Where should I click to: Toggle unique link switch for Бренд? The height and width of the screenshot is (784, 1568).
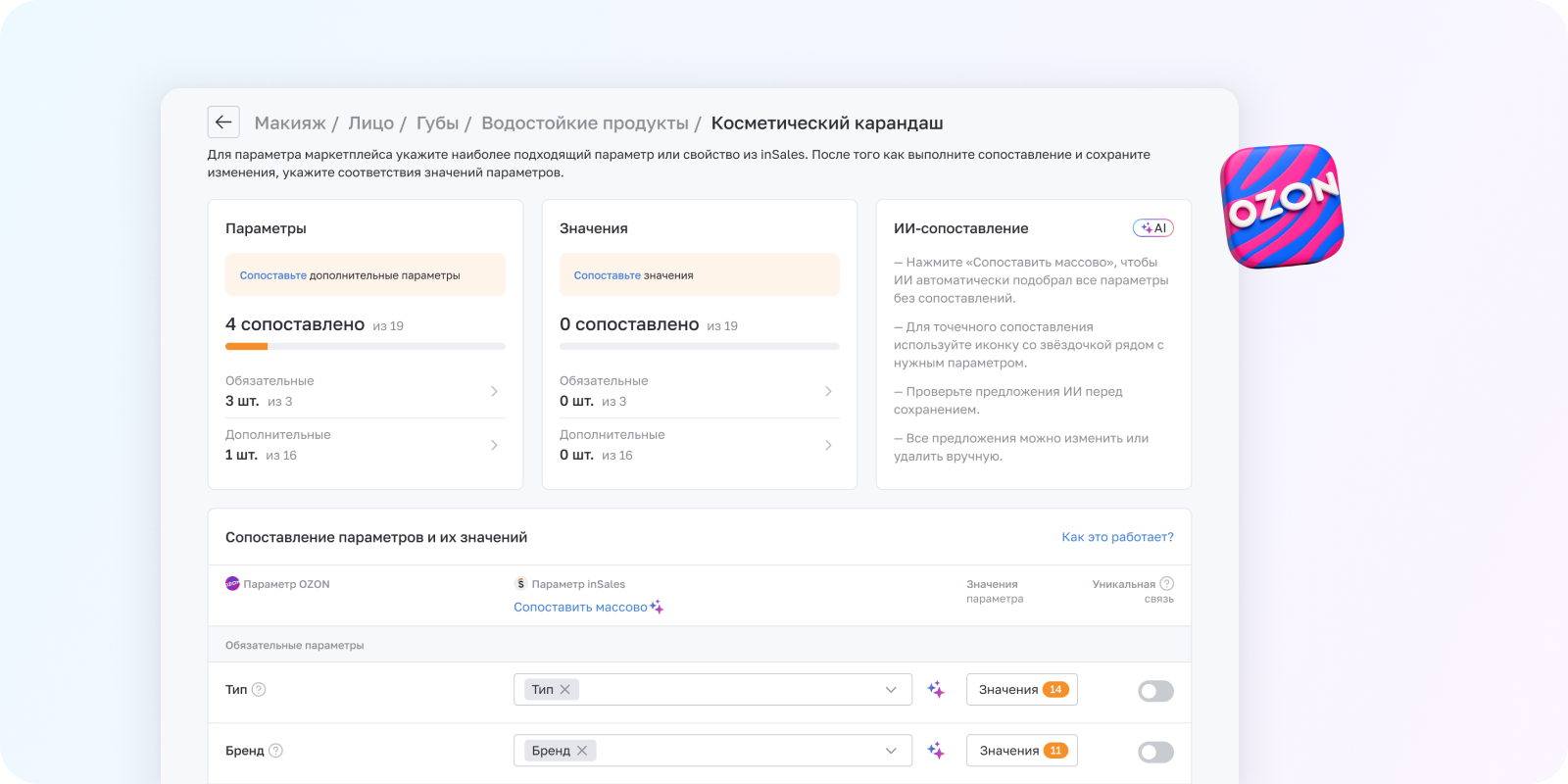point(1155,752)
